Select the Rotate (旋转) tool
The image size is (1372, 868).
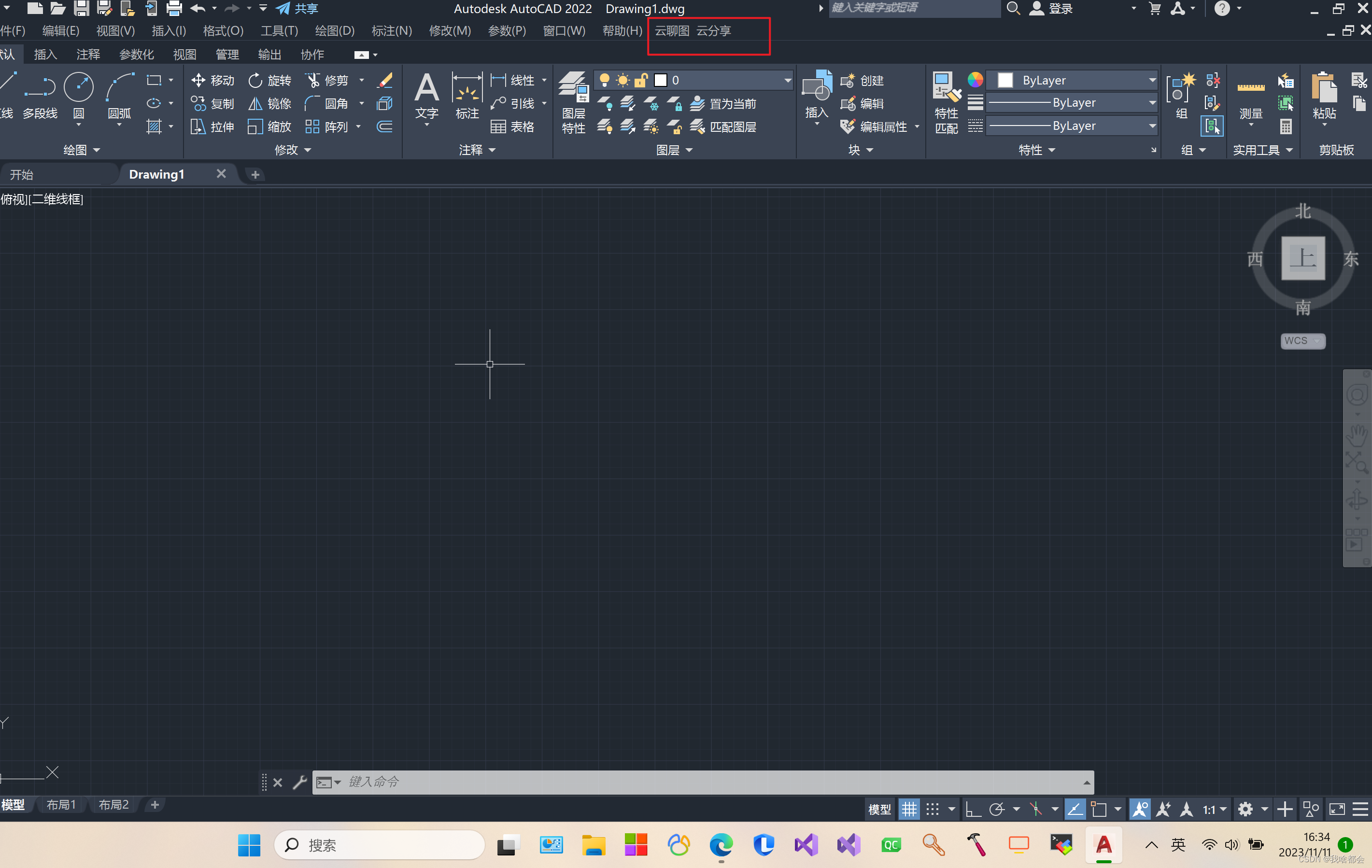[269, 80]
